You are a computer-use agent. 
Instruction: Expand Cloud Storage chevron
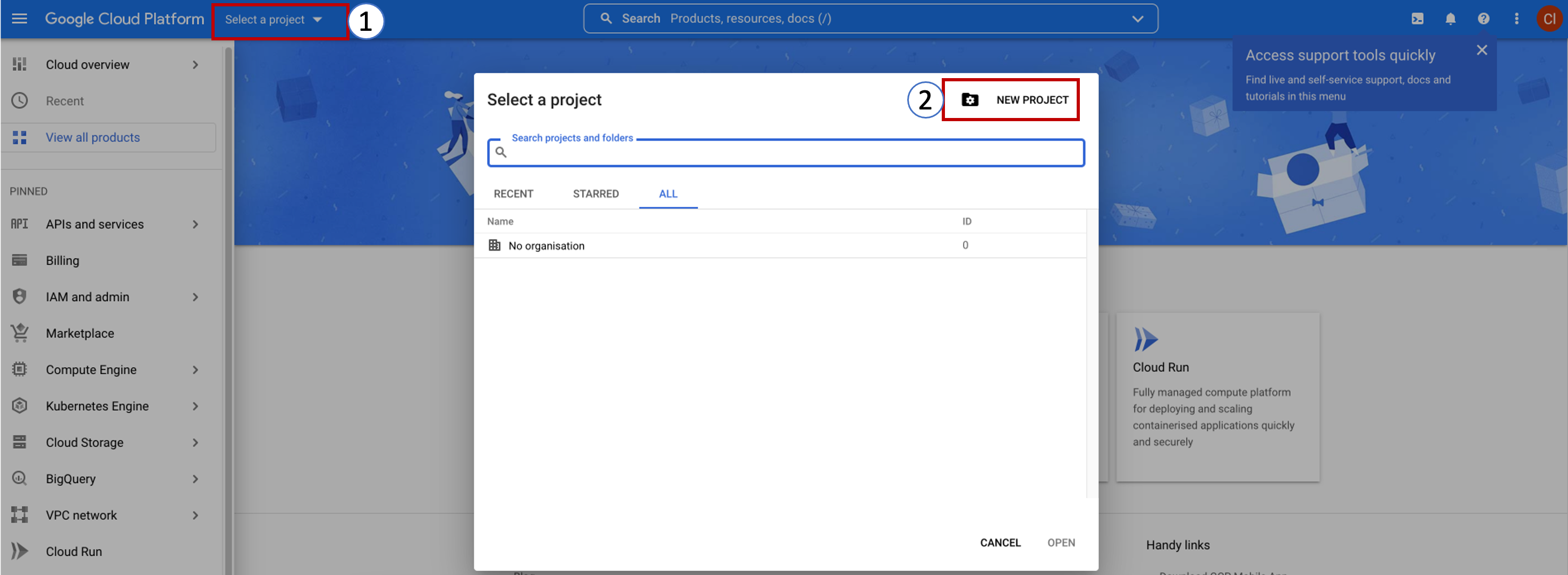pyautogui.click(x=195, y=443)
